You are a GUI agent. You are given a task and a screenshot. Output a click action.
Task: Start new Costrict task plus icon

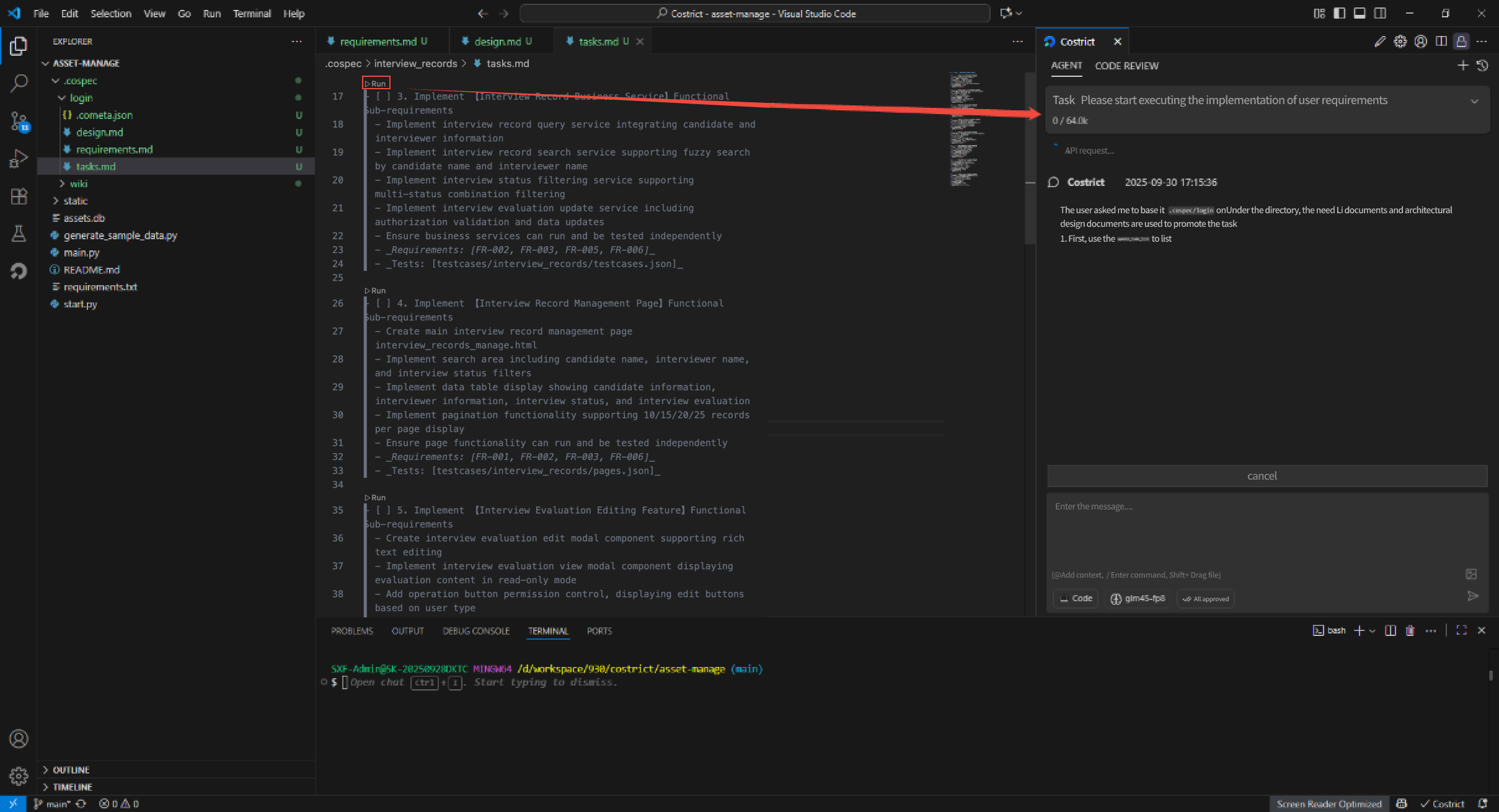1462,66
